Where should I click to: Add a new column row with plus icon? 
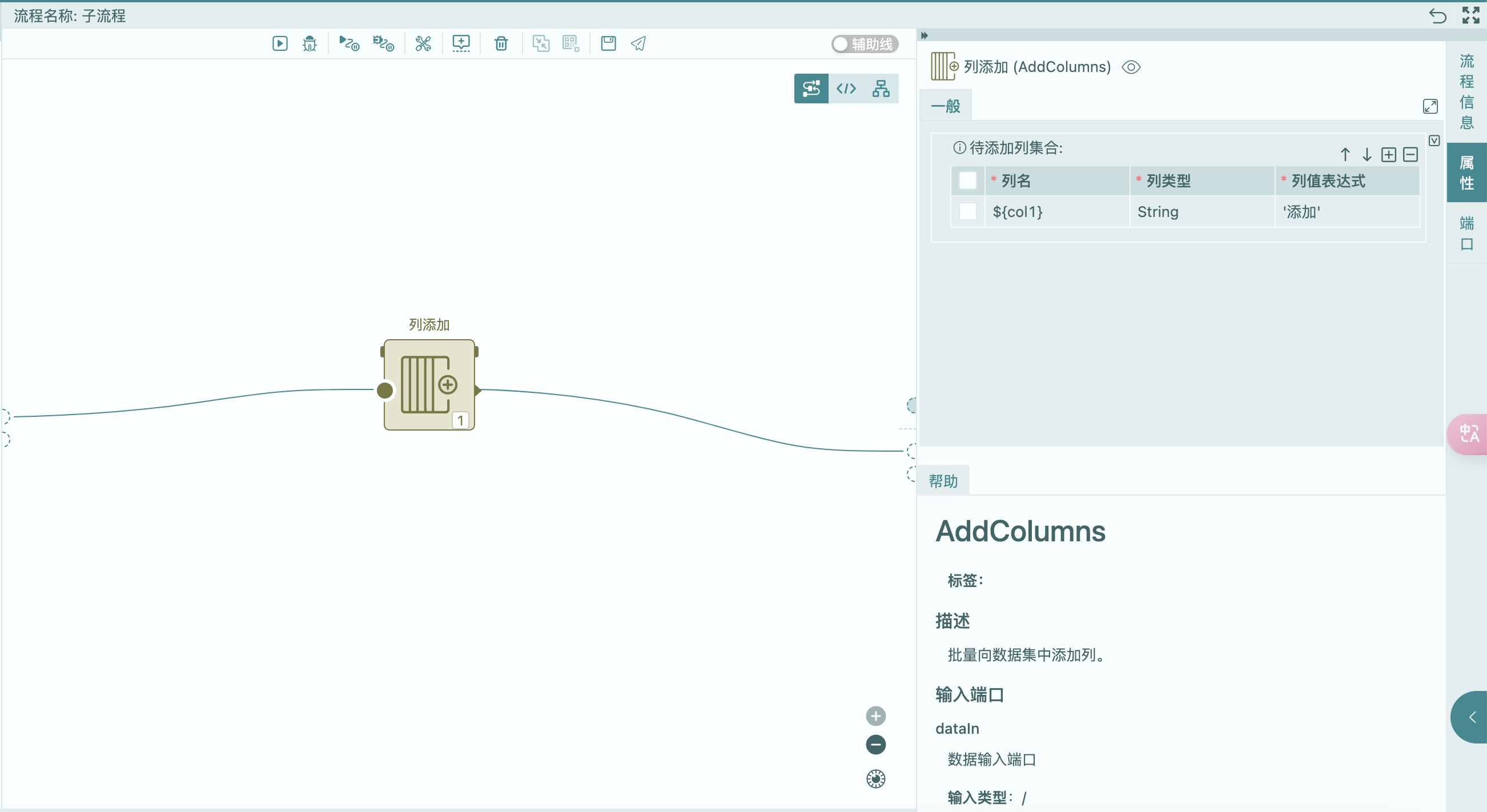[x=1388, y=155]
